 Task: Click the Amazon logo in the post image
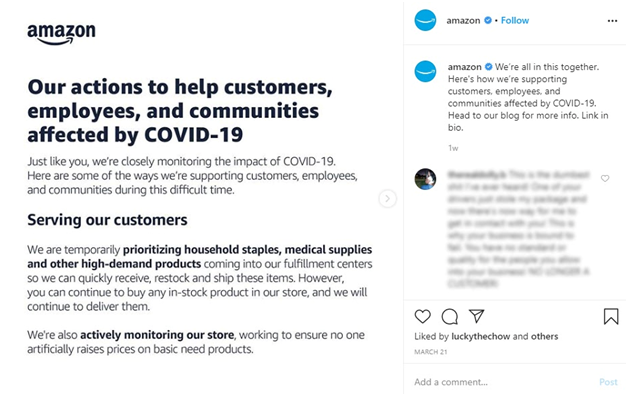(x=61, y=34)
